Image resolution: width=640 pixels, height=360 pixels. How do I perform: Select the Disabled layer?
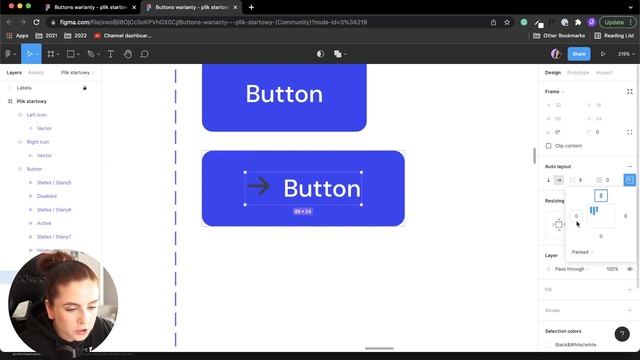47,196
